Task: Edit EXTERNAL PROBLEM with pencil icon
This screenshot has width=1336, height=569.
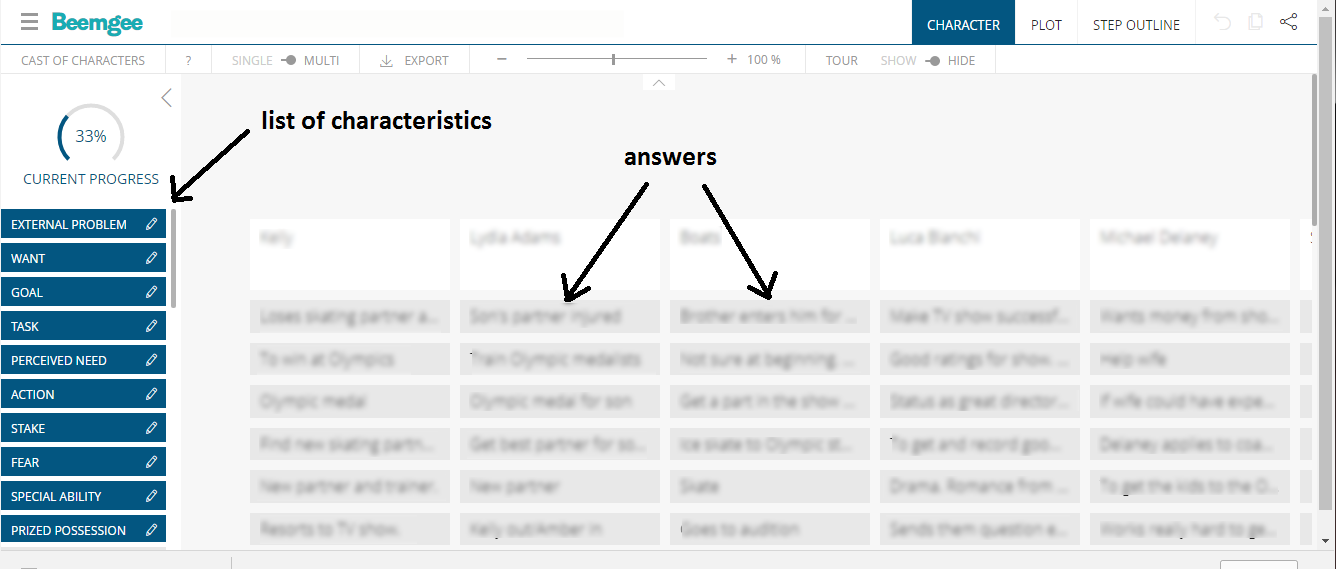Action: (152, 224)
